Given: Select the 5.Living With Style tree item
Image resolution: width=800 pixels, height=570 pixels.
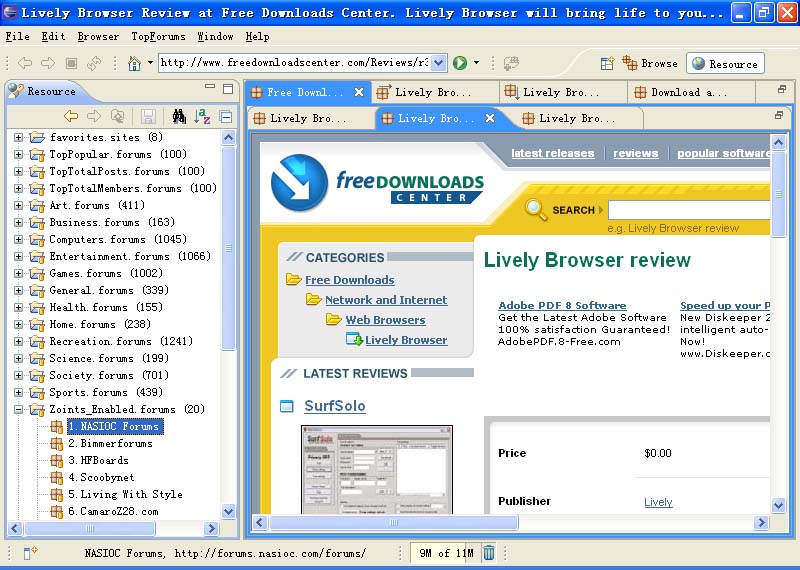Looking at the screenshot, I should 125,494.
